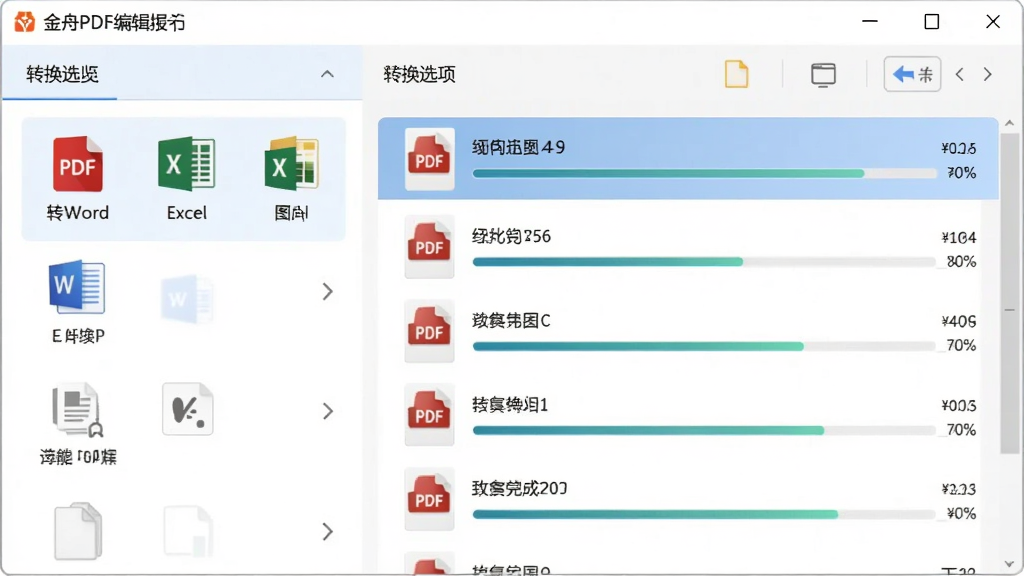The width and height of the screenshot is (1024, 576).
Task: Click the scrollbar up arrow
Action: (1010, 123)
